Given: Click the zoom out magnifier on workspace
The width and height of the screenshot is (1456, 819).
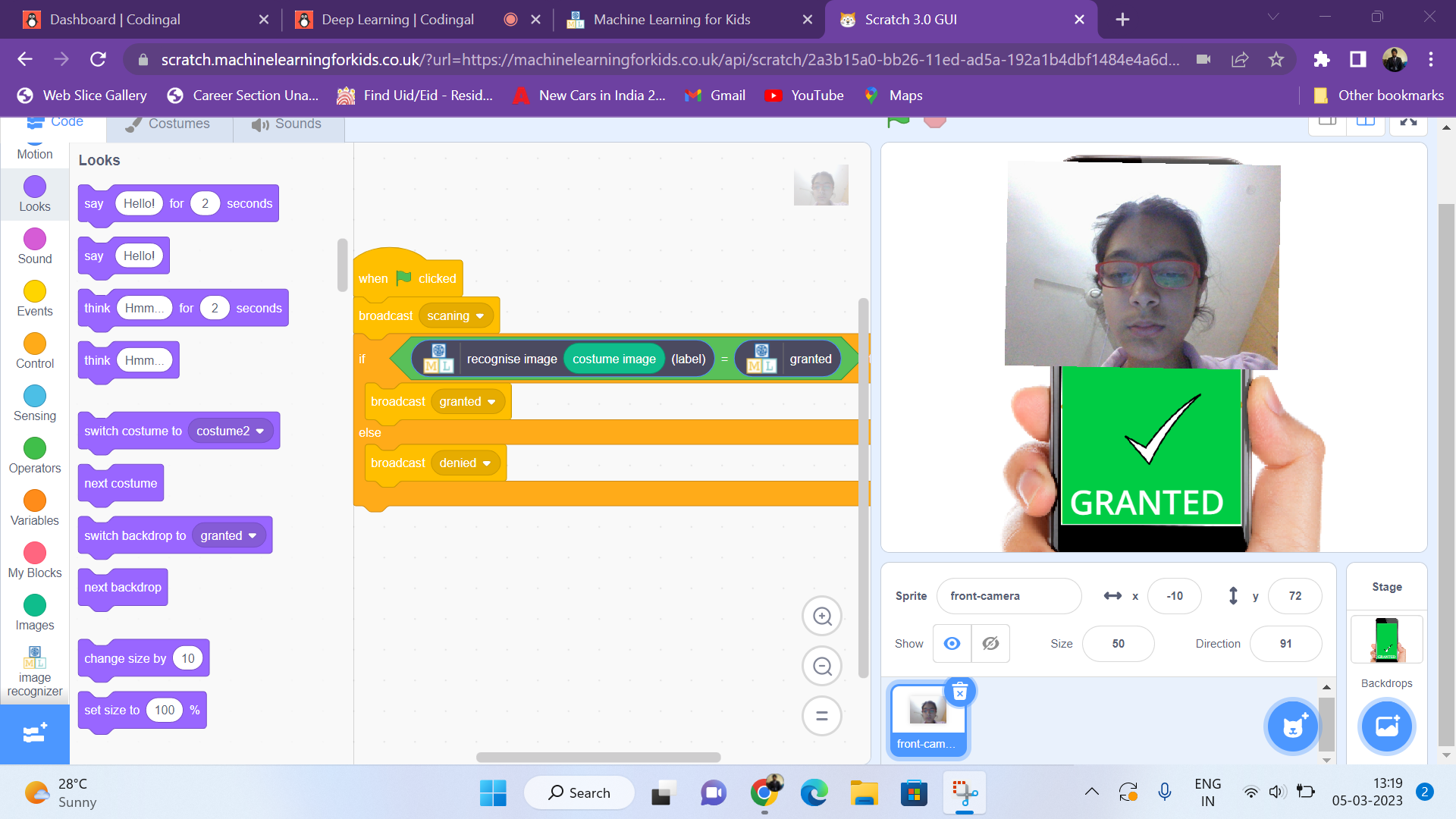Looking at the screenshot, I should 822,667.
